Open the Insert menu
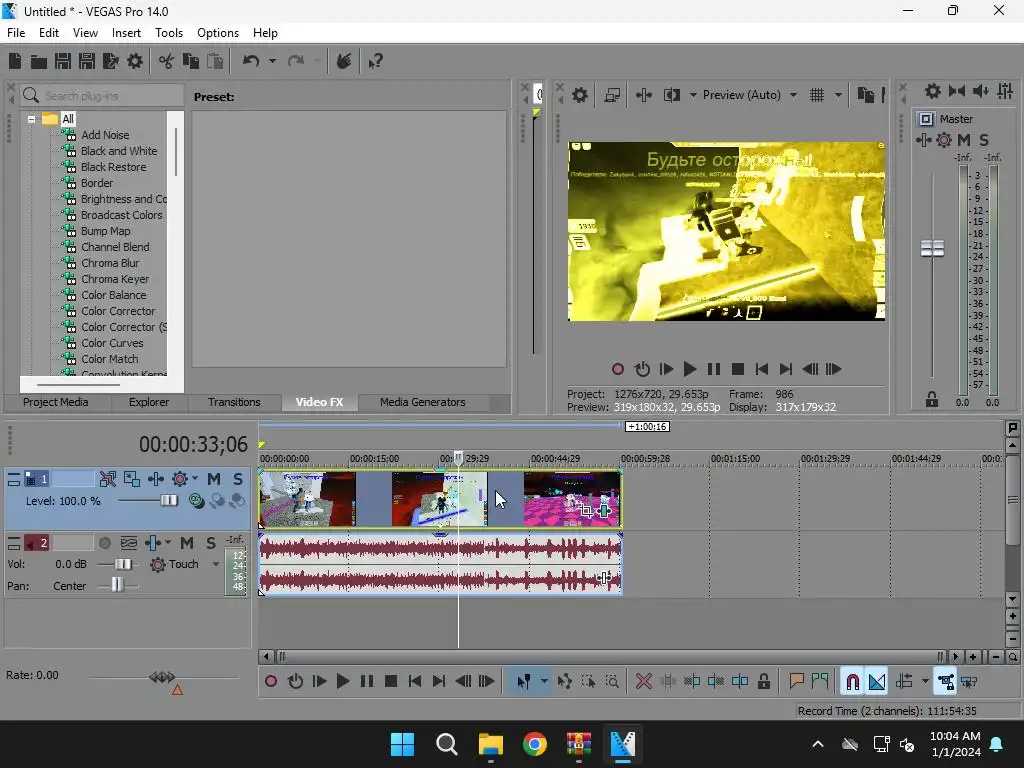 point(126,33)
